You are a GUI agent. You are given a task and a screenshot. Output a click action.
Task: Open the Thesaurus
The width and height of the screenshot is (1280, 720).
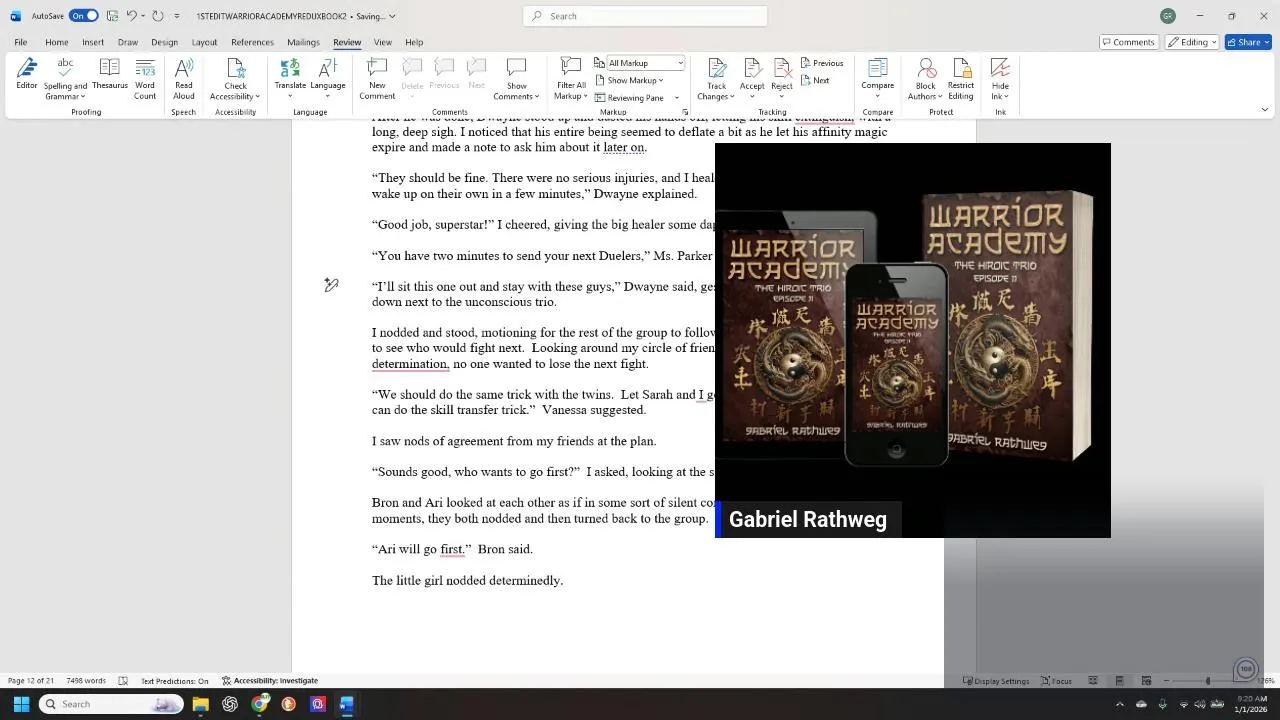click(x=109, y=76)
